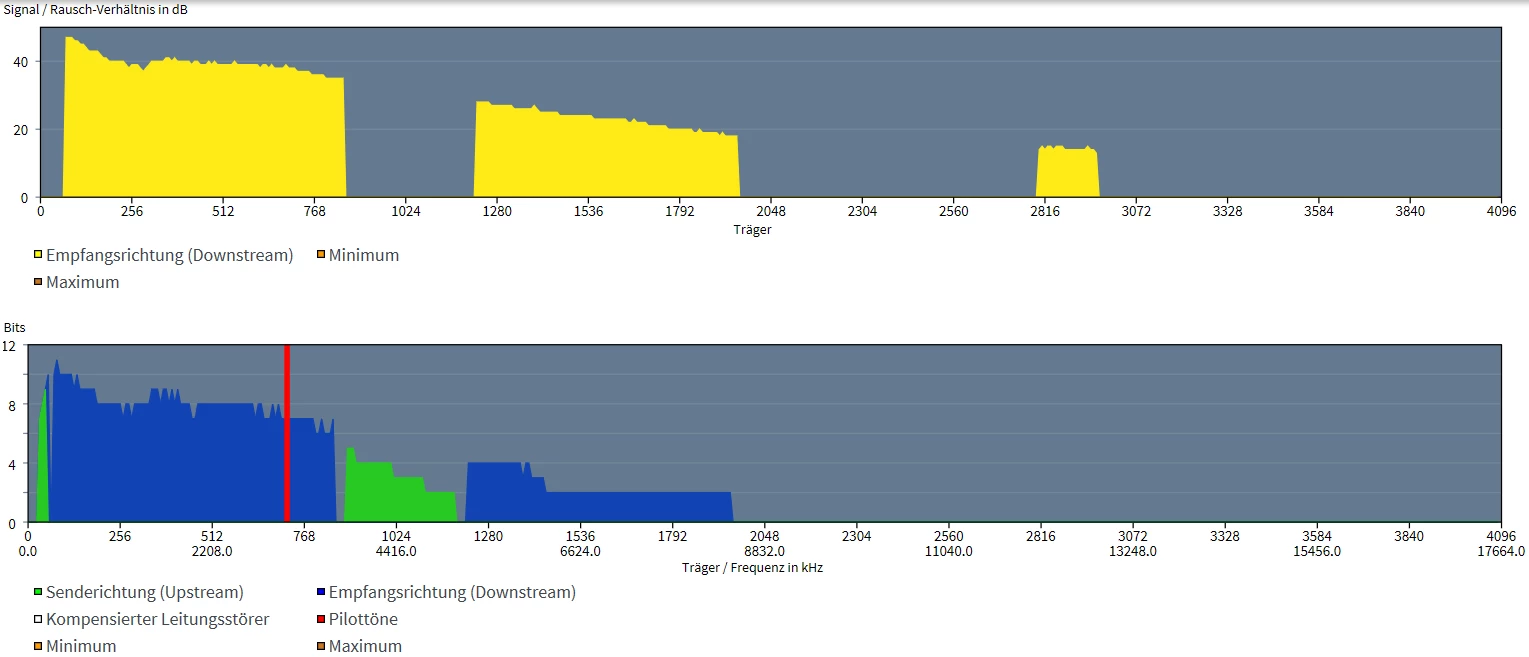Click the '8832.0' frequency tick label
The width and height of the screenshot is (1529, 657).
coord(764,551)
